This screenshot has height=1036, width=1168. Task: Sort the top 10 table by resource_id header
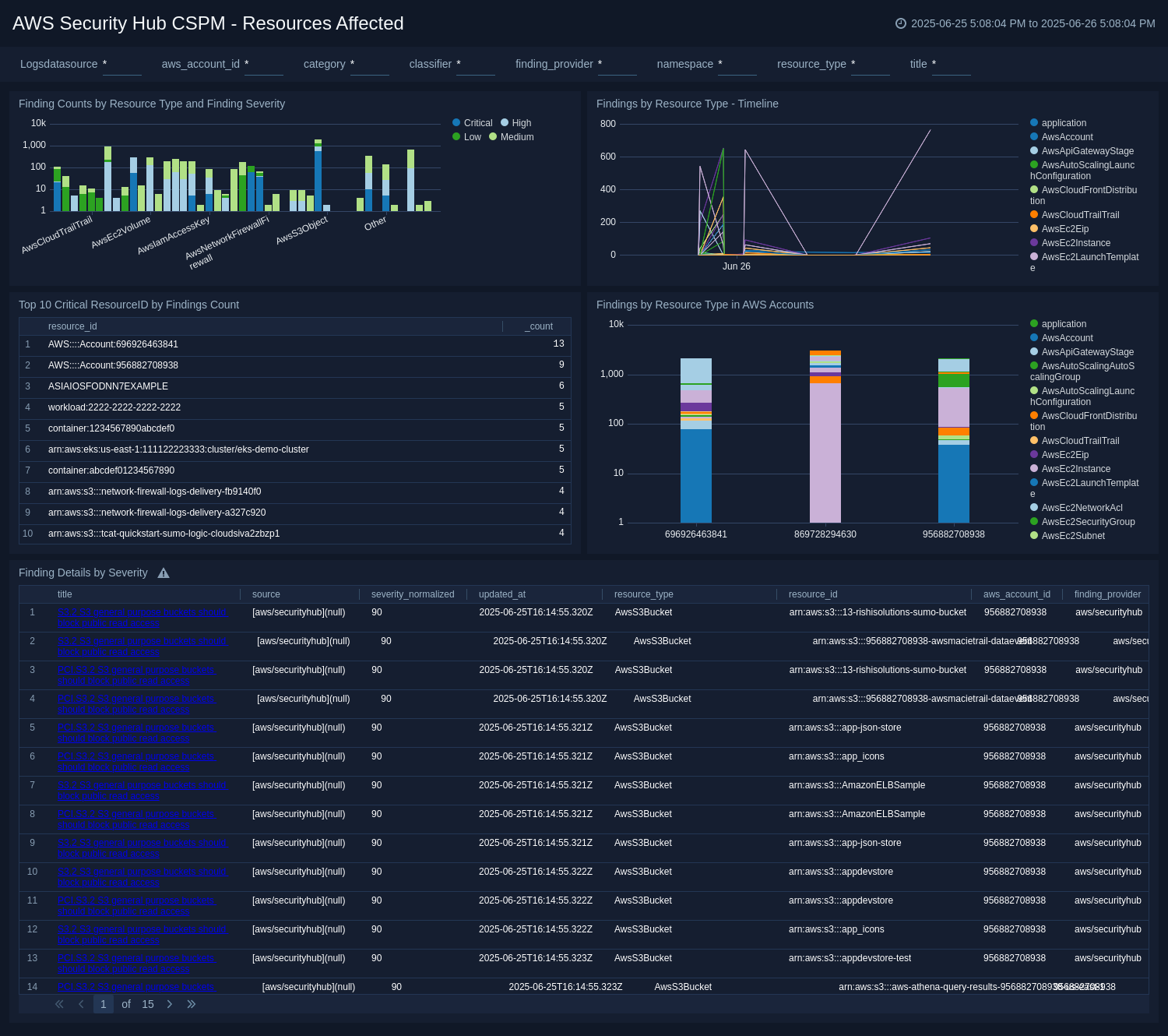click(x=72, y=326)
